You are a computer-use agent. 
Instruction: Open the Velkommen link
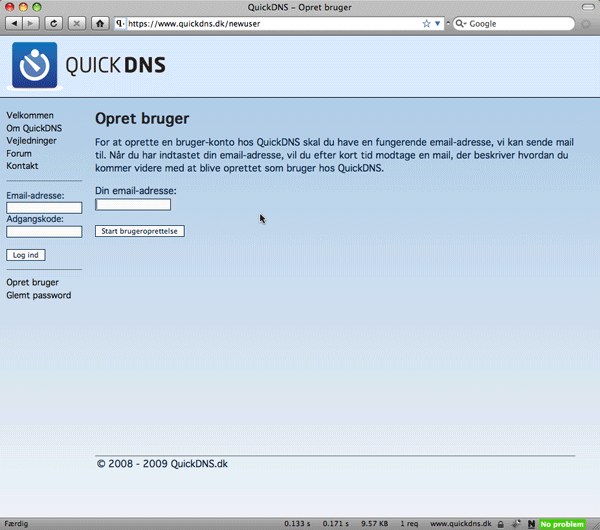[30, 115]
